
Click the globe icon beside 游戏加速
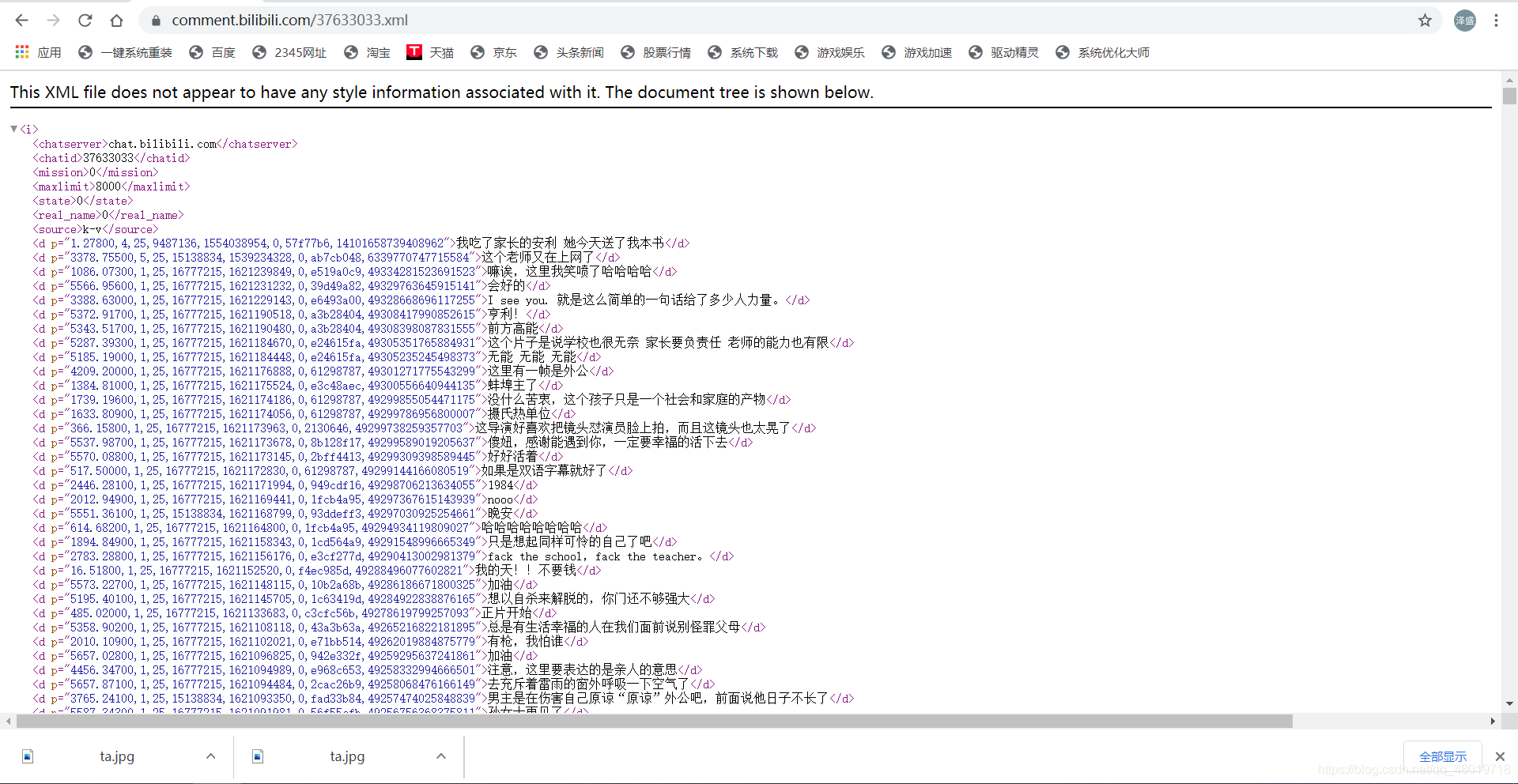889,52
